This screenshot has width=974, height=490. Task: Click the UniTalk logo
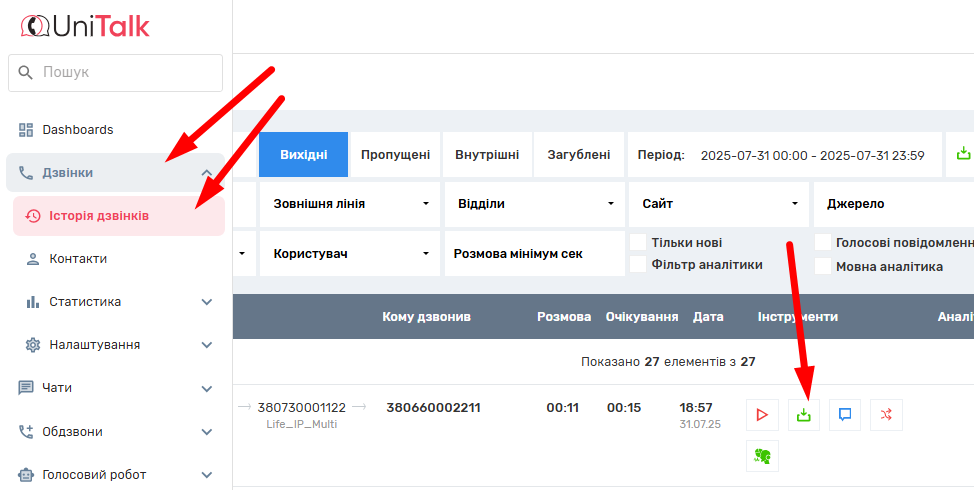(85, 26)
